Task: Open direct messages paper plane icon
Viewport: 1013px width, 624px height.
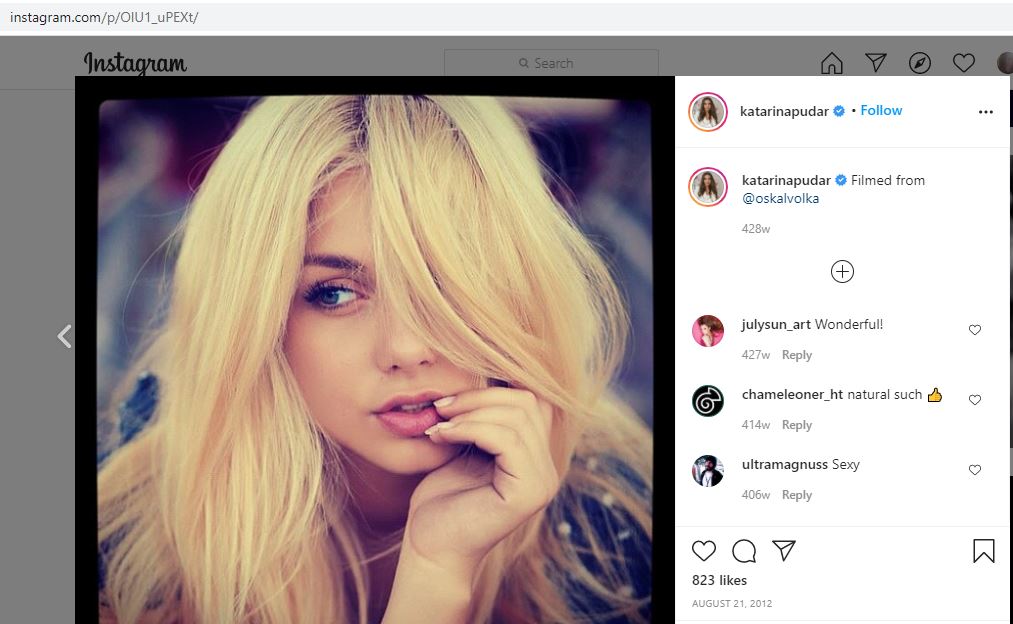Action: click(x=875, y=63)
